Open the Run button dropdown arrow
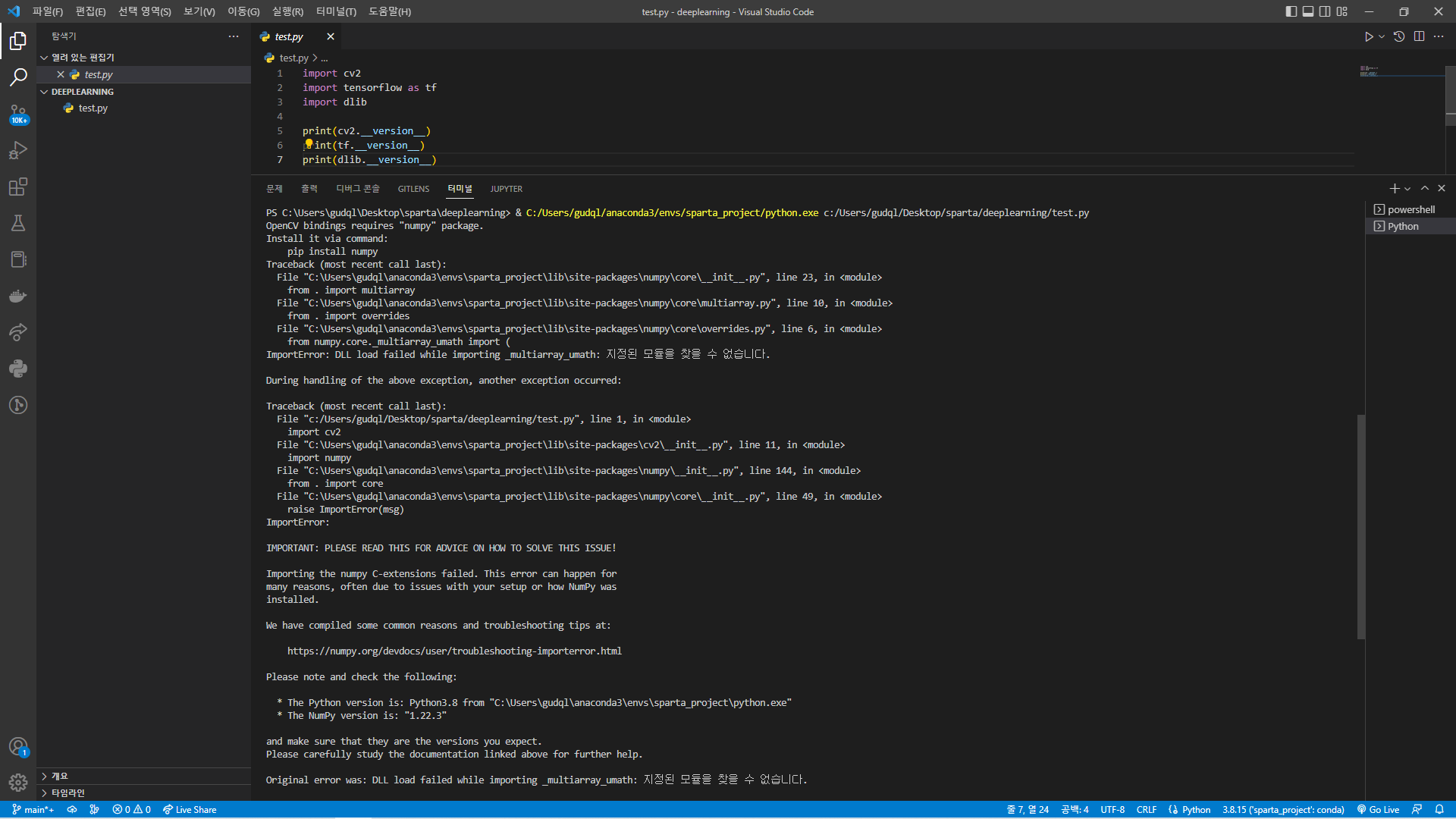Screen dimensions: 1456x819 [1382, 36]
